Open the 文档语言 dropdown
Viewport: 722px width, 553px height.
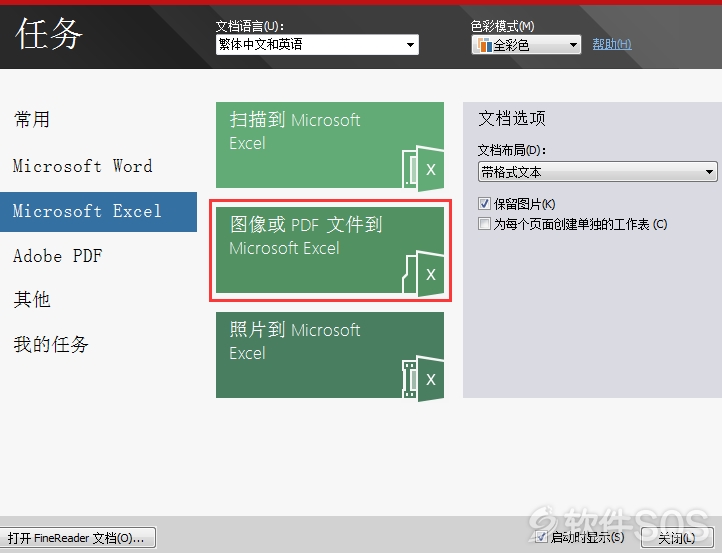[317, 45]
